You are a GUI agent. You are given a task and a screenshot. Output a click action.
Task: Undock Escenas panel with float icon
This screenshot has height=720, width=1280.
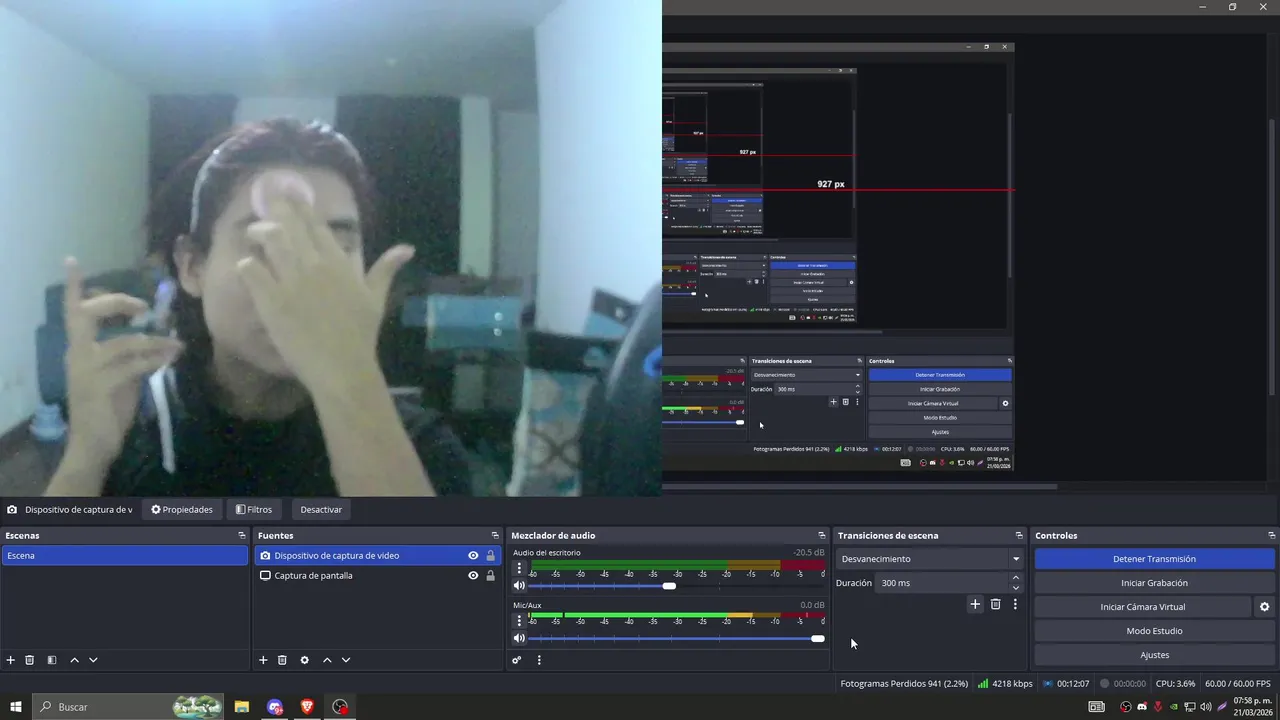241,536
